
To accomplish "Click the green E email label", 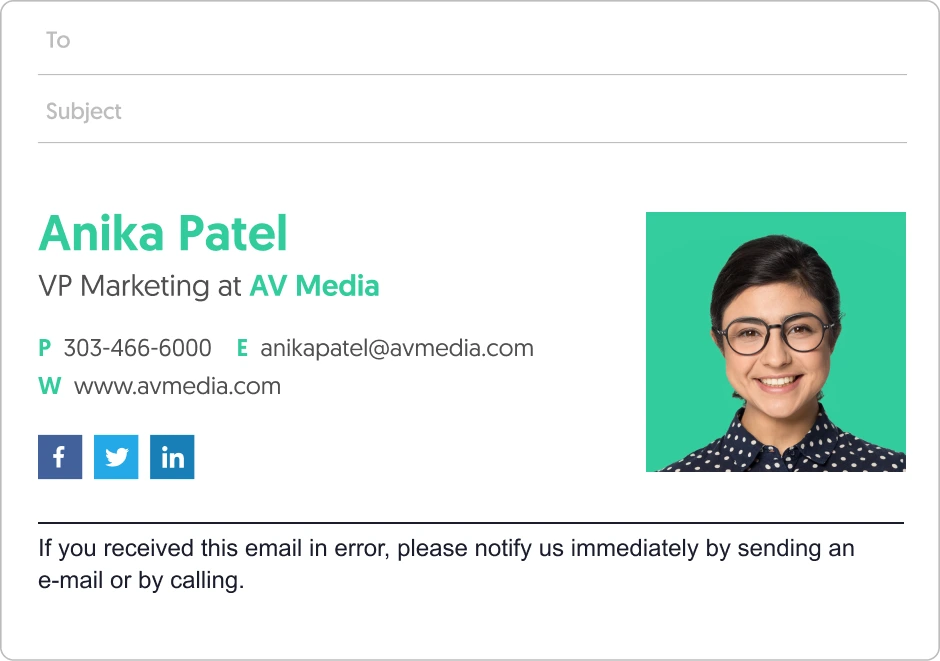I will [x=242, y=348].
